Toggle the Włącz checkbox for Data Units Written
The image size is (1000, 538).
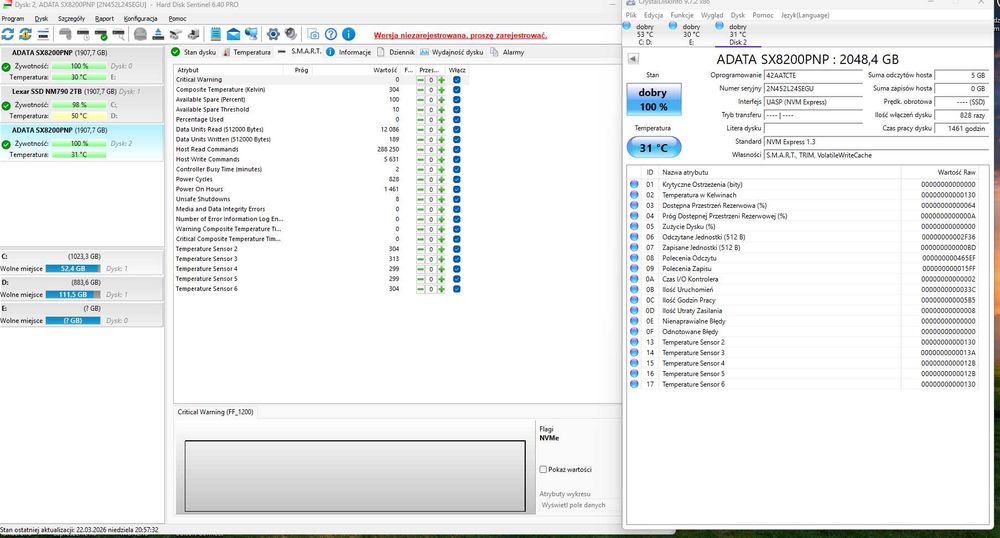pyautogui.click(x=457, y=140)
